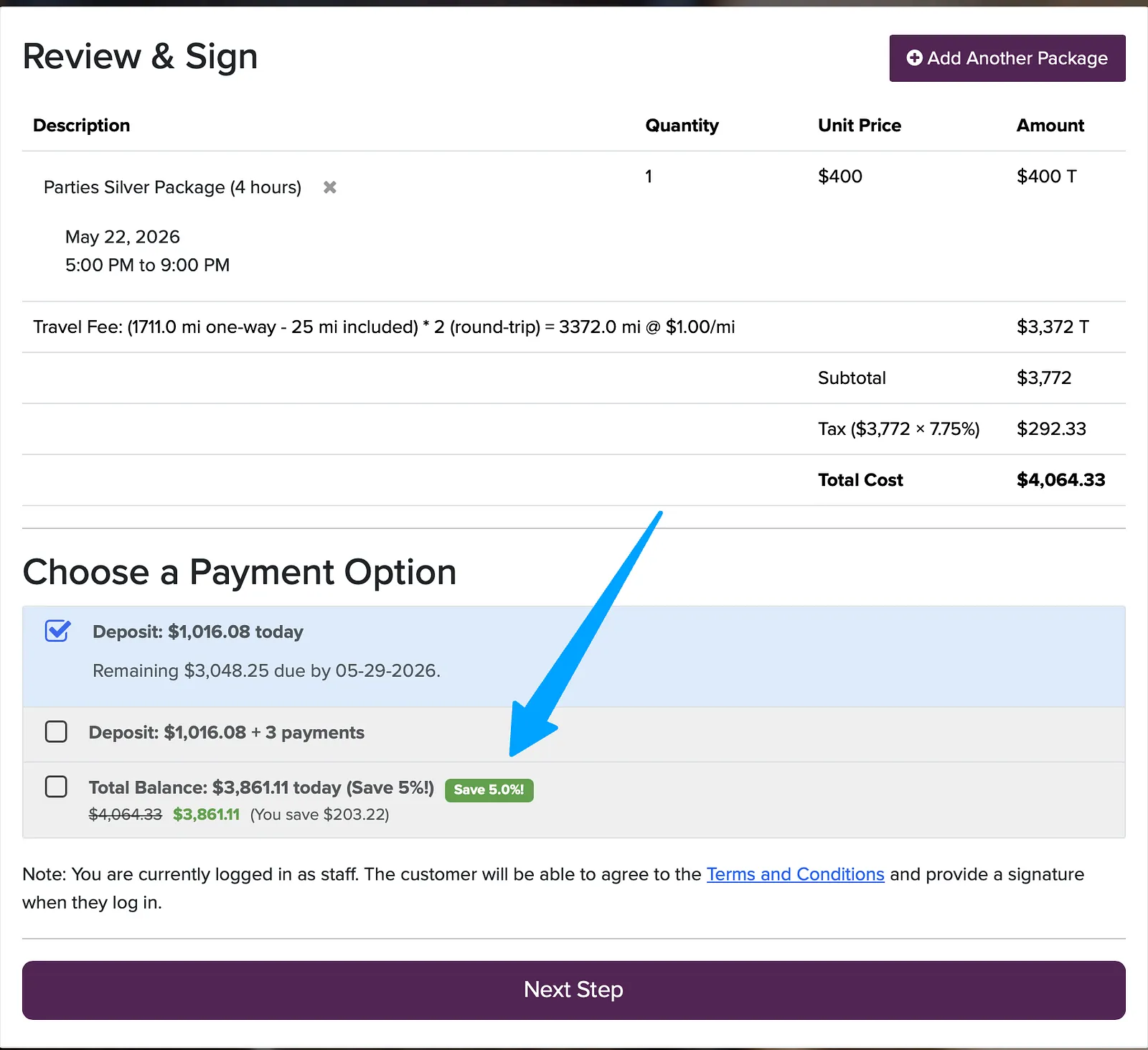Click the Parties Silver Package (4 hours) item
1148x1050 pixels.
[172, 187]
